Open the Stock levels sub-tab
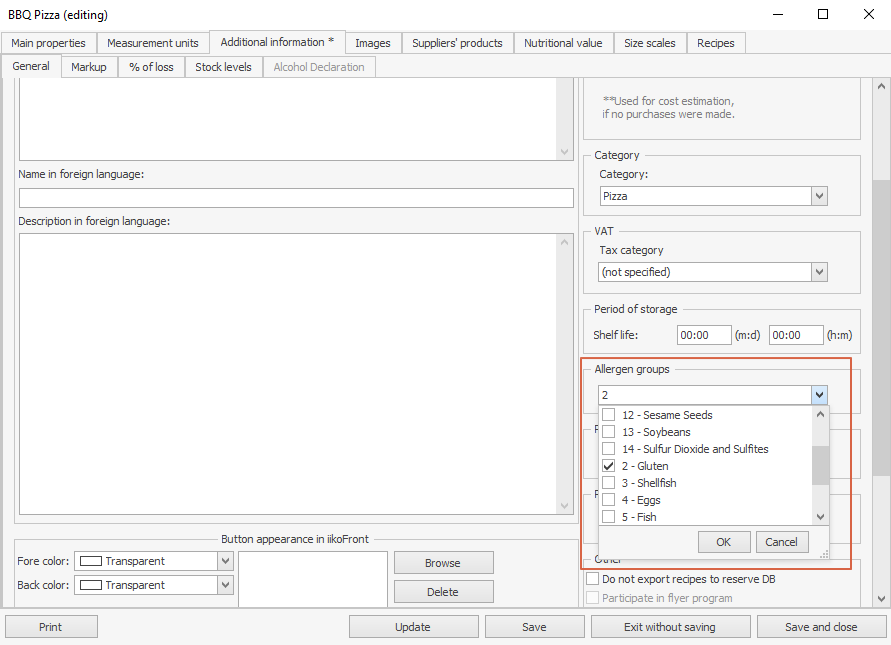Image resolution: width=891 pixels, height=645 pixels. [x=223, y=67]
